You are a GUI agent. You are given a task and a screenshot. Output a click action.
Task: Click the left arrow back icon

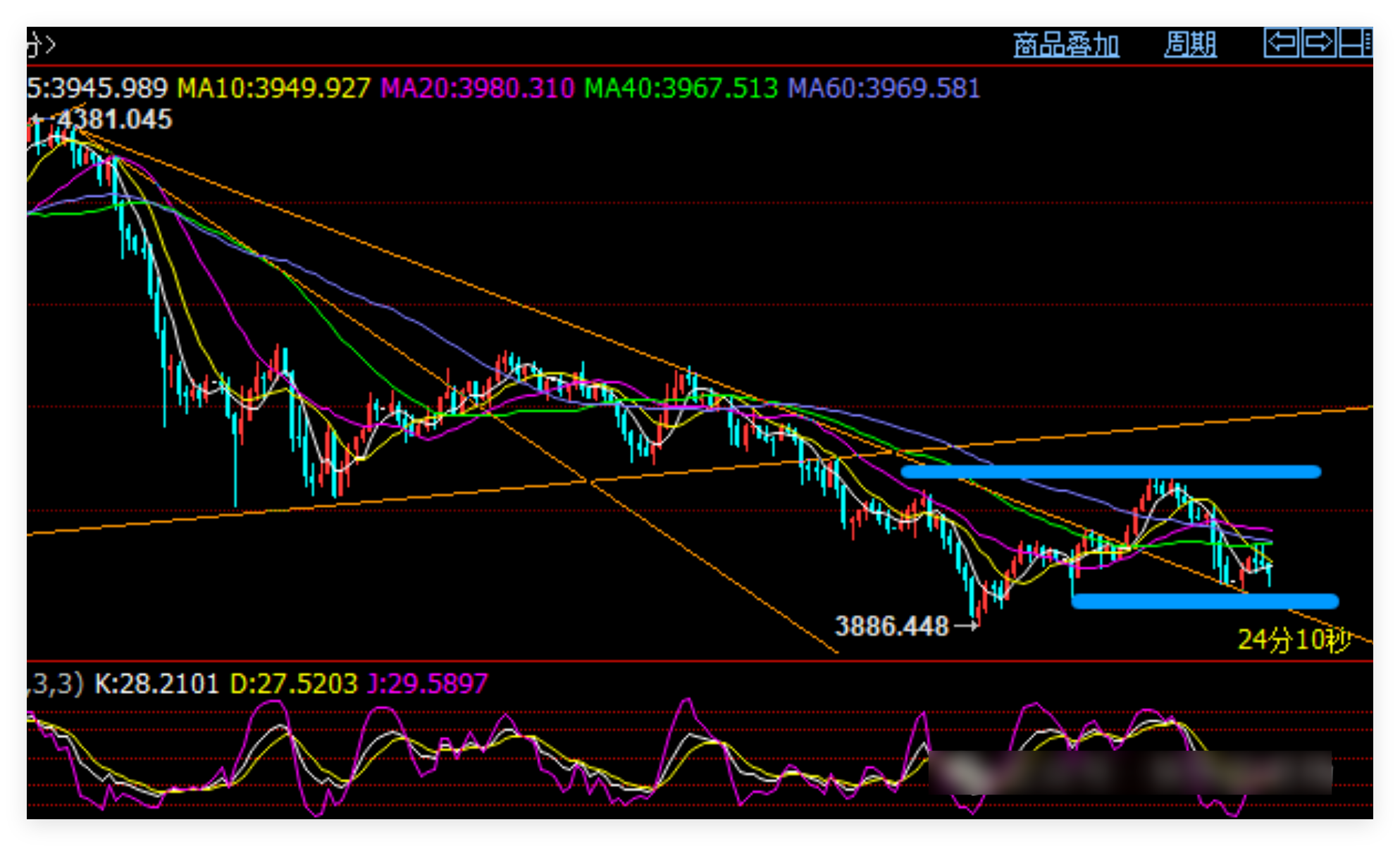pyautogui.click(x=1282, y=42)
